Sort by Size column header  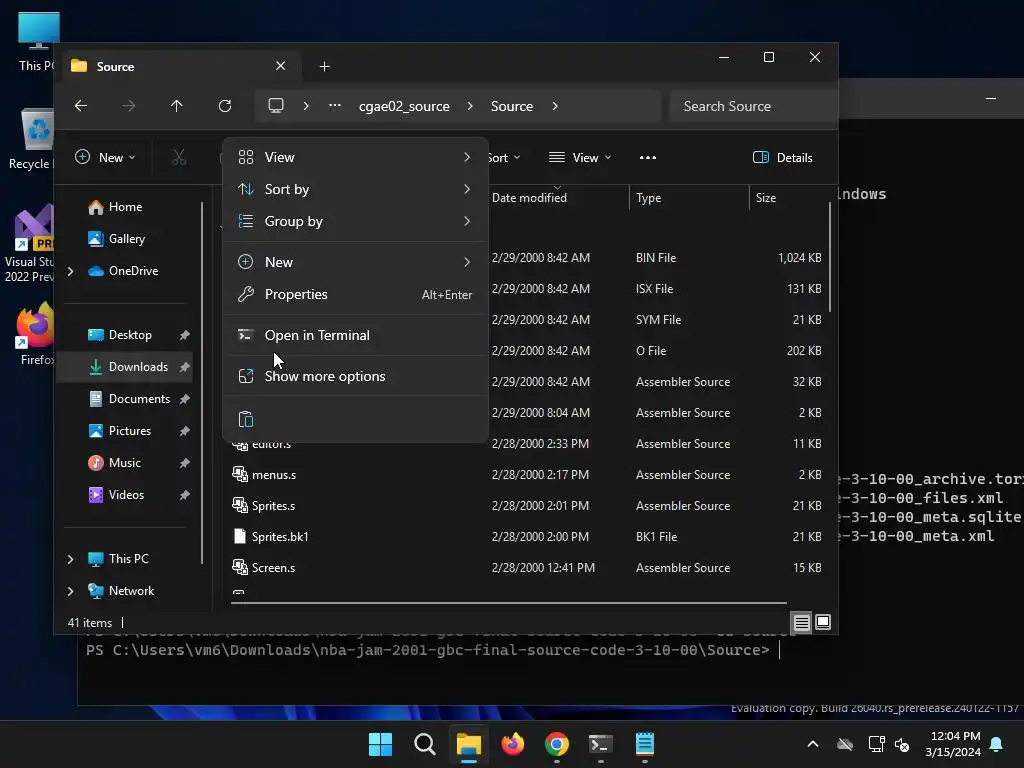tap(788, 198)
